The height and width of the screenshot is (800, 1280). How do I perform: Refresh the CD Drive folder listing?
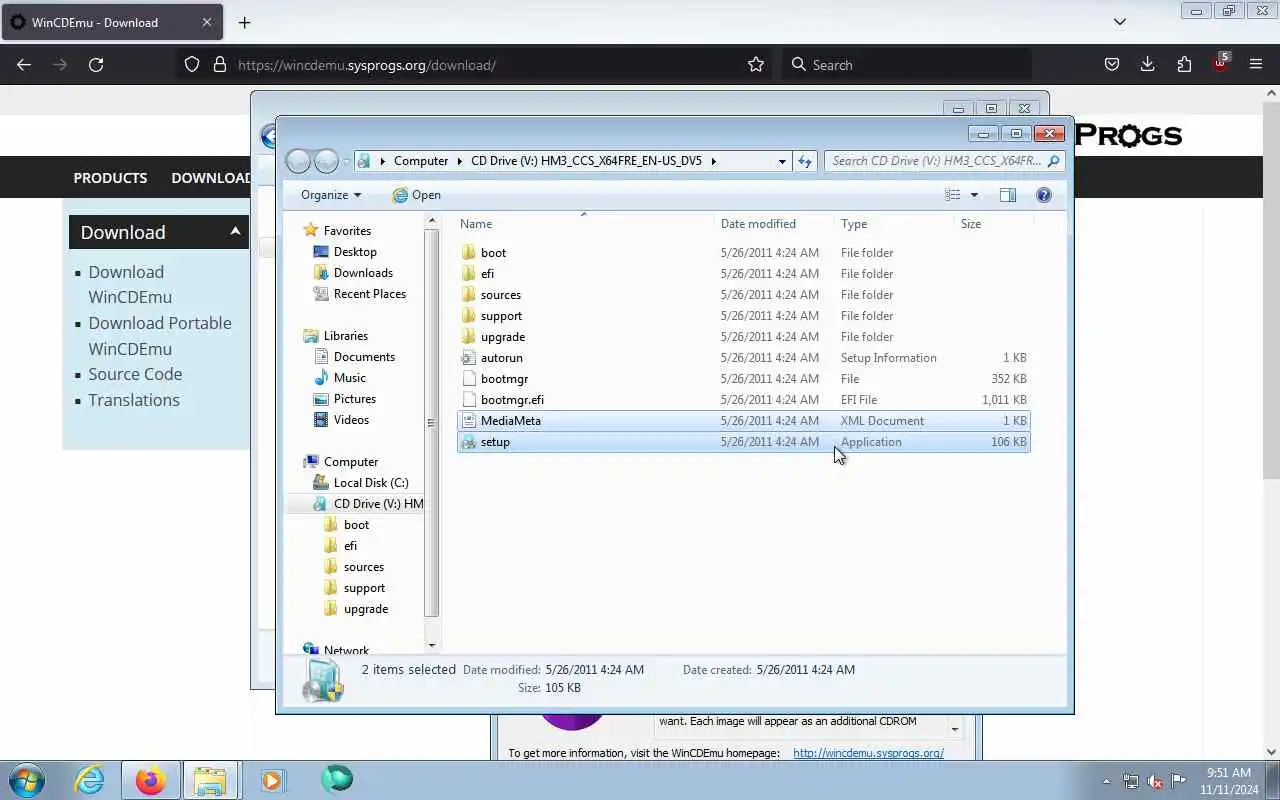tap(805, 161)
